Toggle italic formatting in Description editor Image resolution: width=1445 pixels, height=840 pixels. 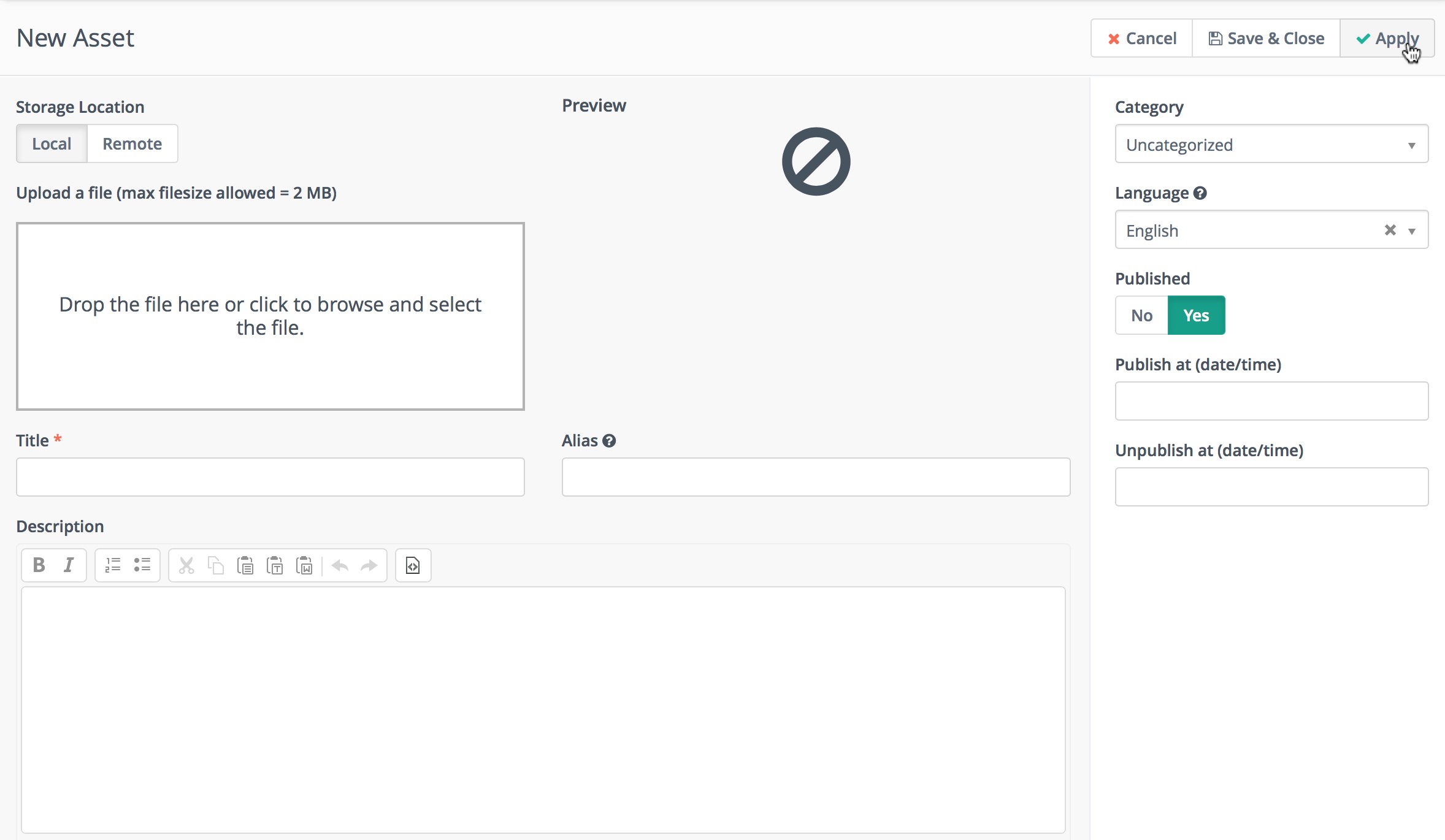click(69, 565)
